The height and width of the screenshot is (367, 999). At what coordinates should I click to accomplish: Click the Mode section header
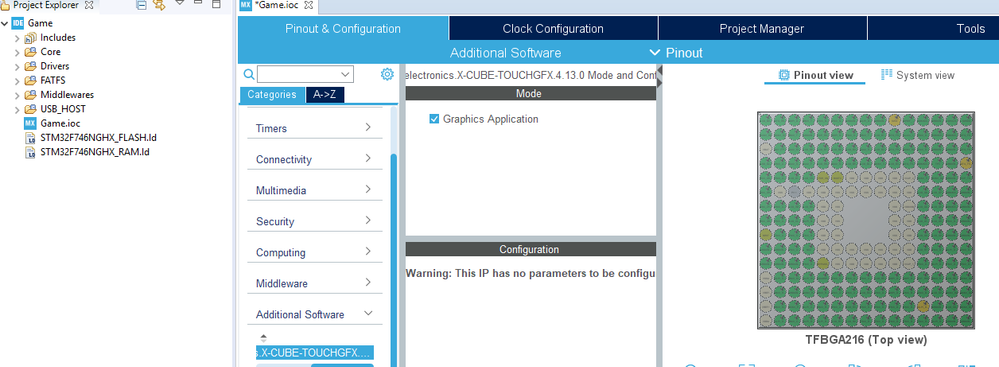pos(531,93)
